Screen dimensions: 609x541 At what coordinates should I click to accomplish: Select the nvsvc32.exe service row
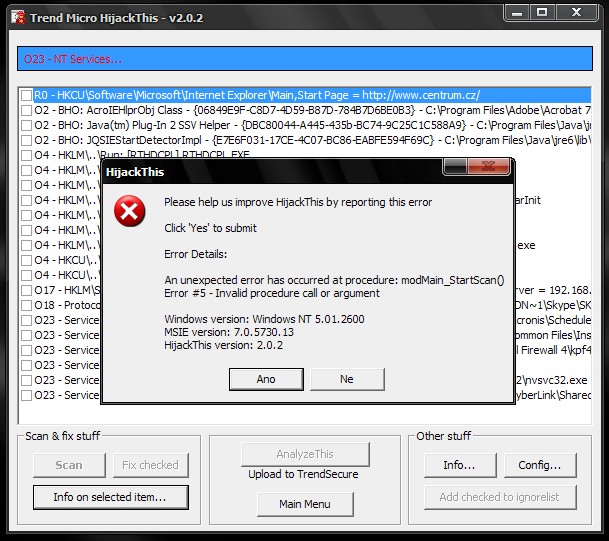311,380
